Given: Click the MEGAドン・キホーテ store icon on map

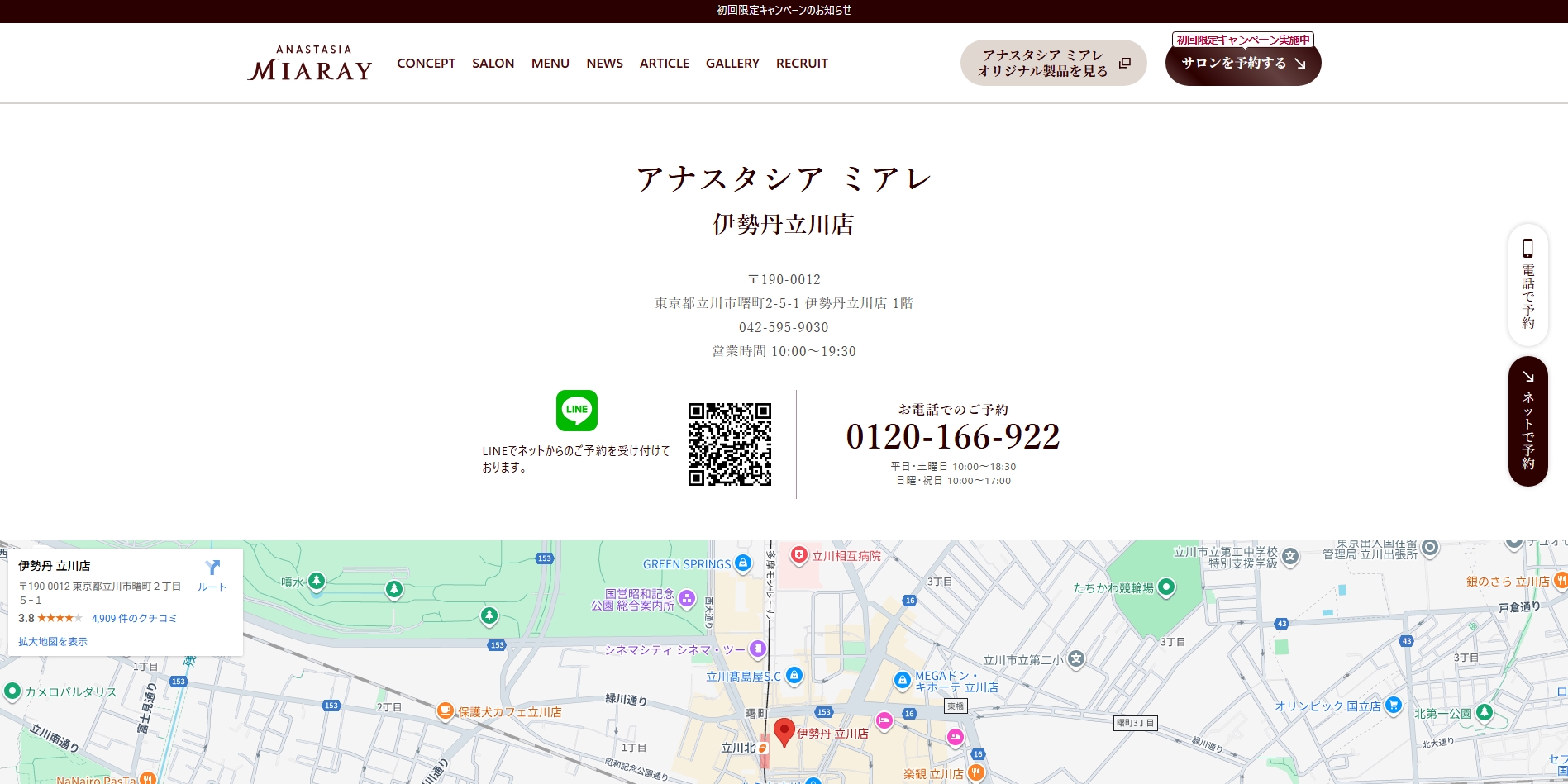Looking at the screenshot, I should [903, 680].
